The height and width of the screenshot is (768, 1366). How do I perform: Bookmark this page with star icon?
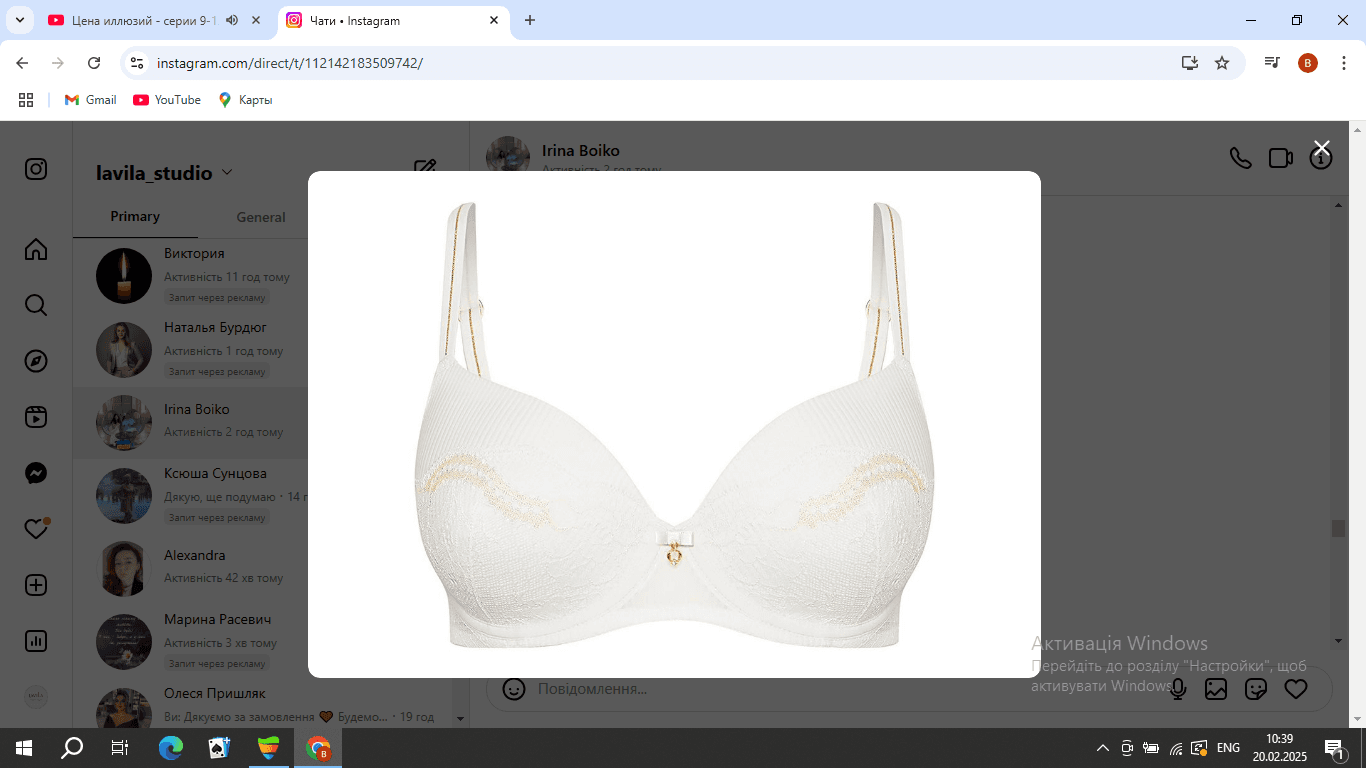tap(1222, 63)
